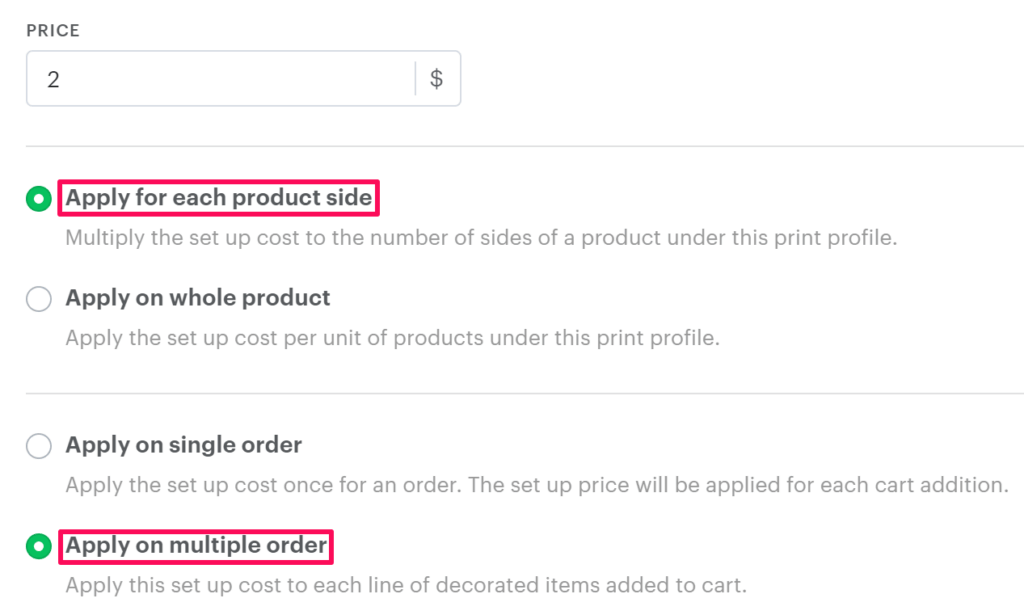Click the 'Apply on single order' label text
The width and height of the screenshot is (1024, 615).
(184, 445)
